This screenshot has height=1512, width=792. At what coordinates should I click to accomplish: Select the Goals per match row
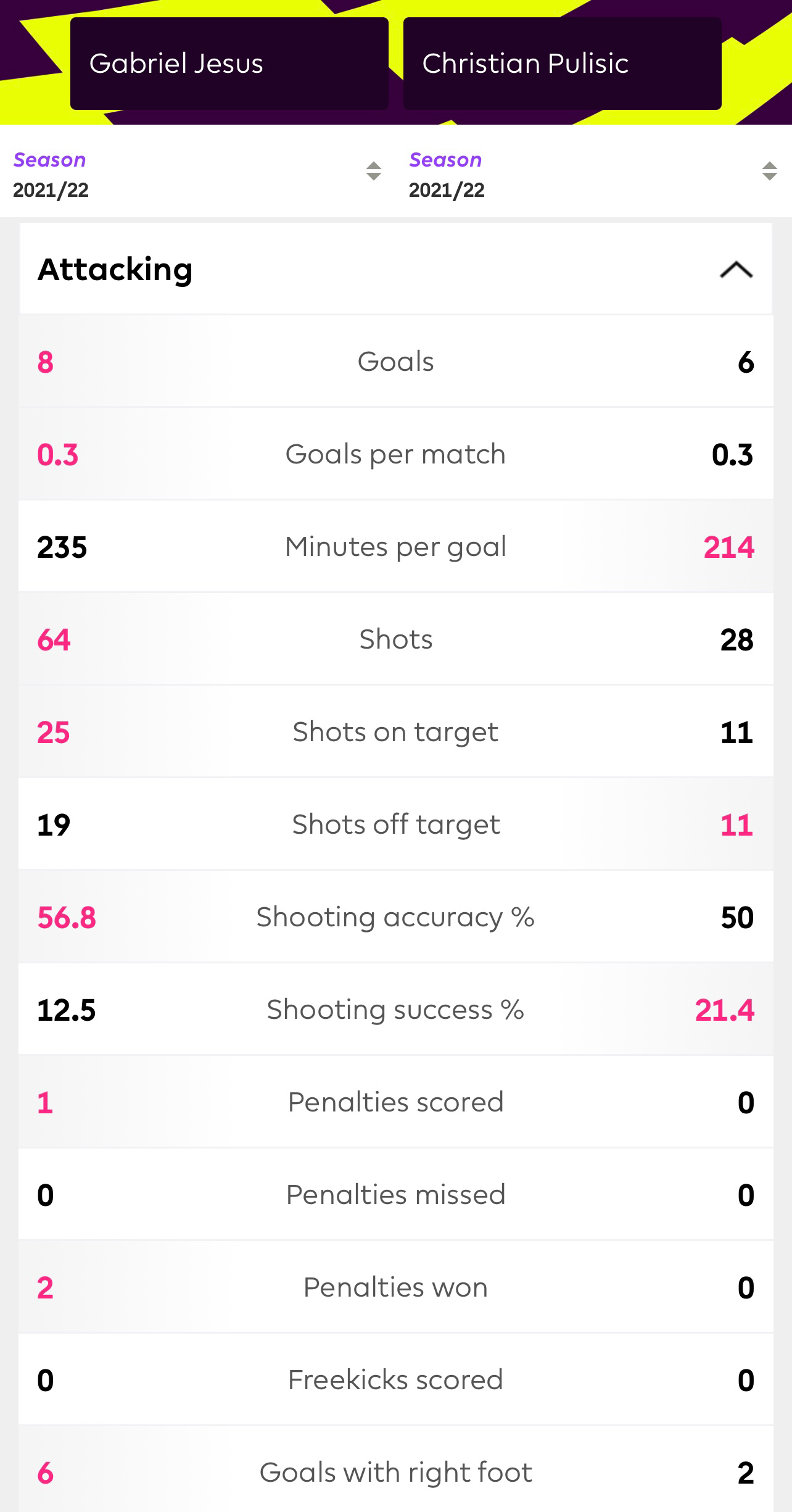(x=396, y=454)
